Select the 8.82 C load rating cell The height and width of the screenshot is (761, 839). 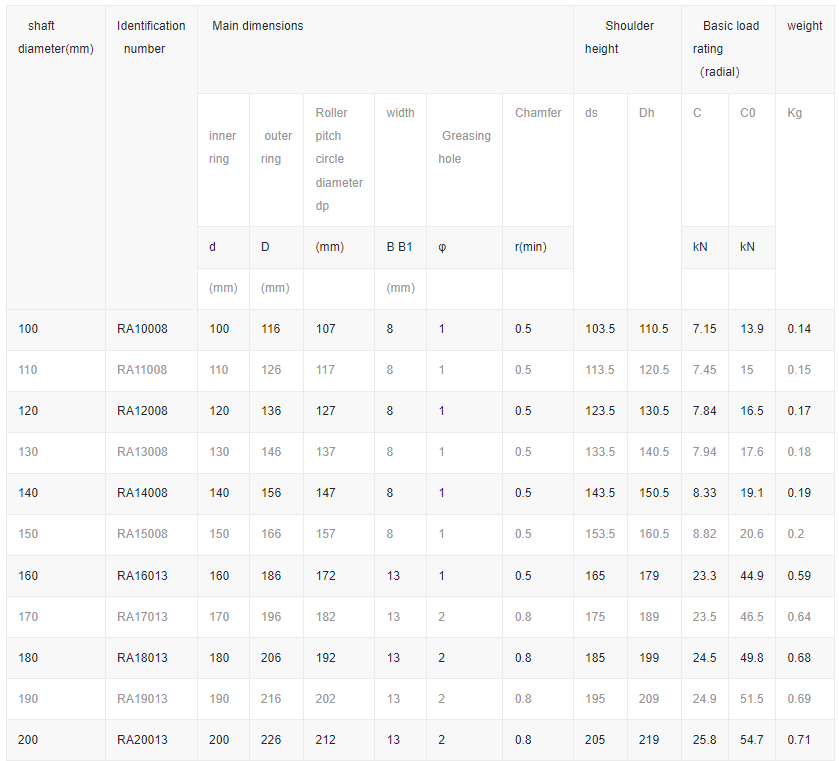coord(704,534)
